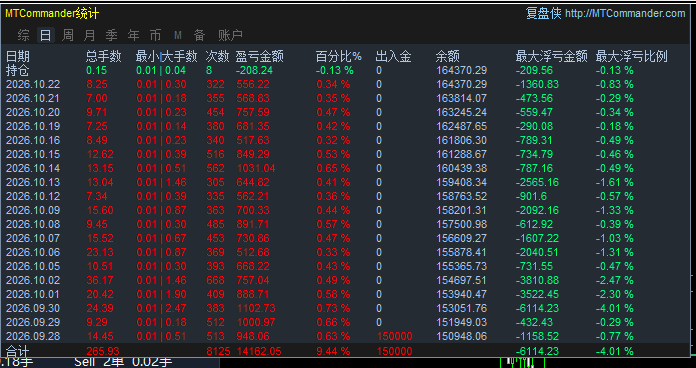Click the MTCommander统计 window title
696x368 pixels.
click(52, 14)
